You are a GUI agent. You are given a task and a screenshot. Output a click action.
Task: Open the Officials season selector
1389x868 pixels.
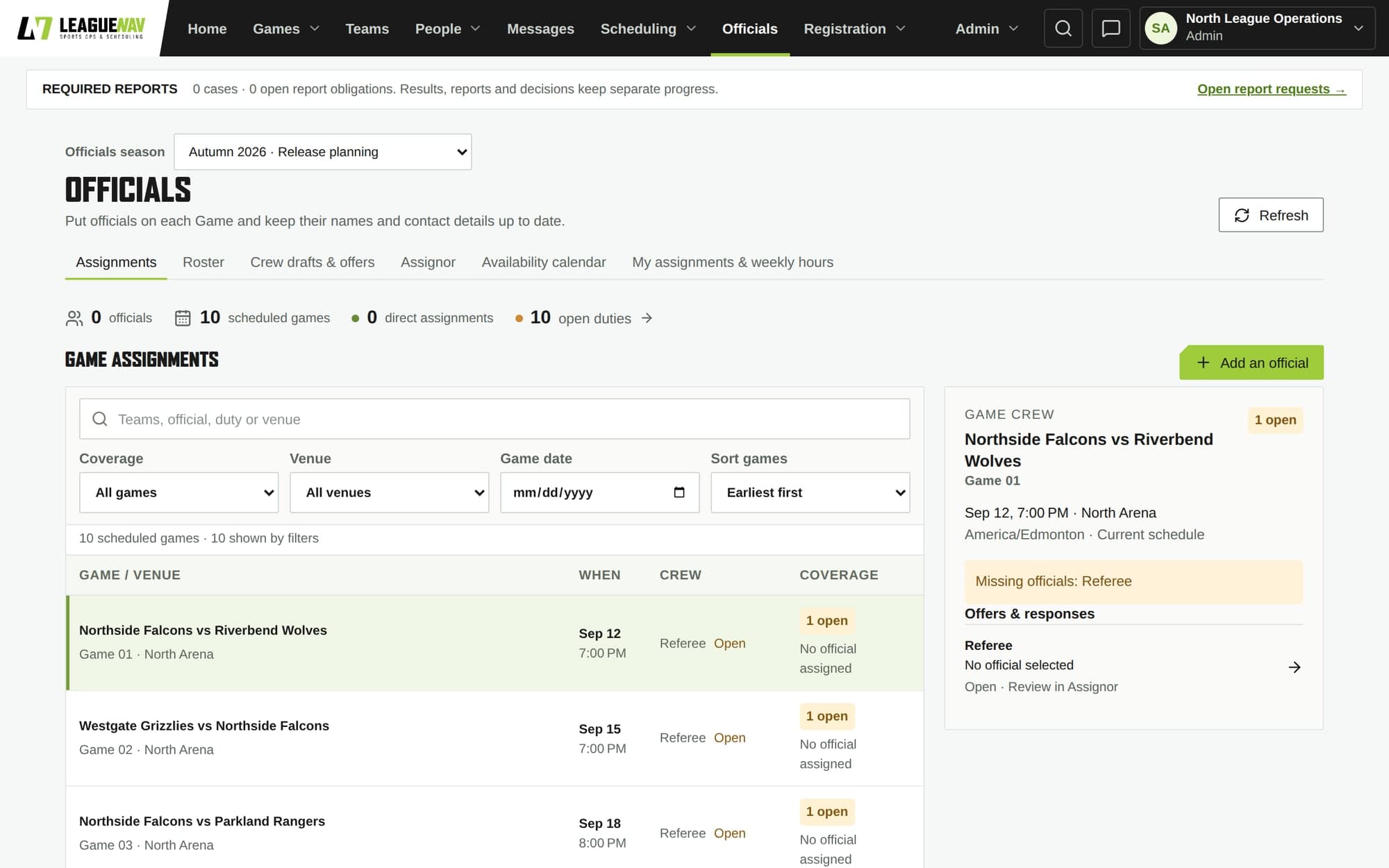coord(322,152)
